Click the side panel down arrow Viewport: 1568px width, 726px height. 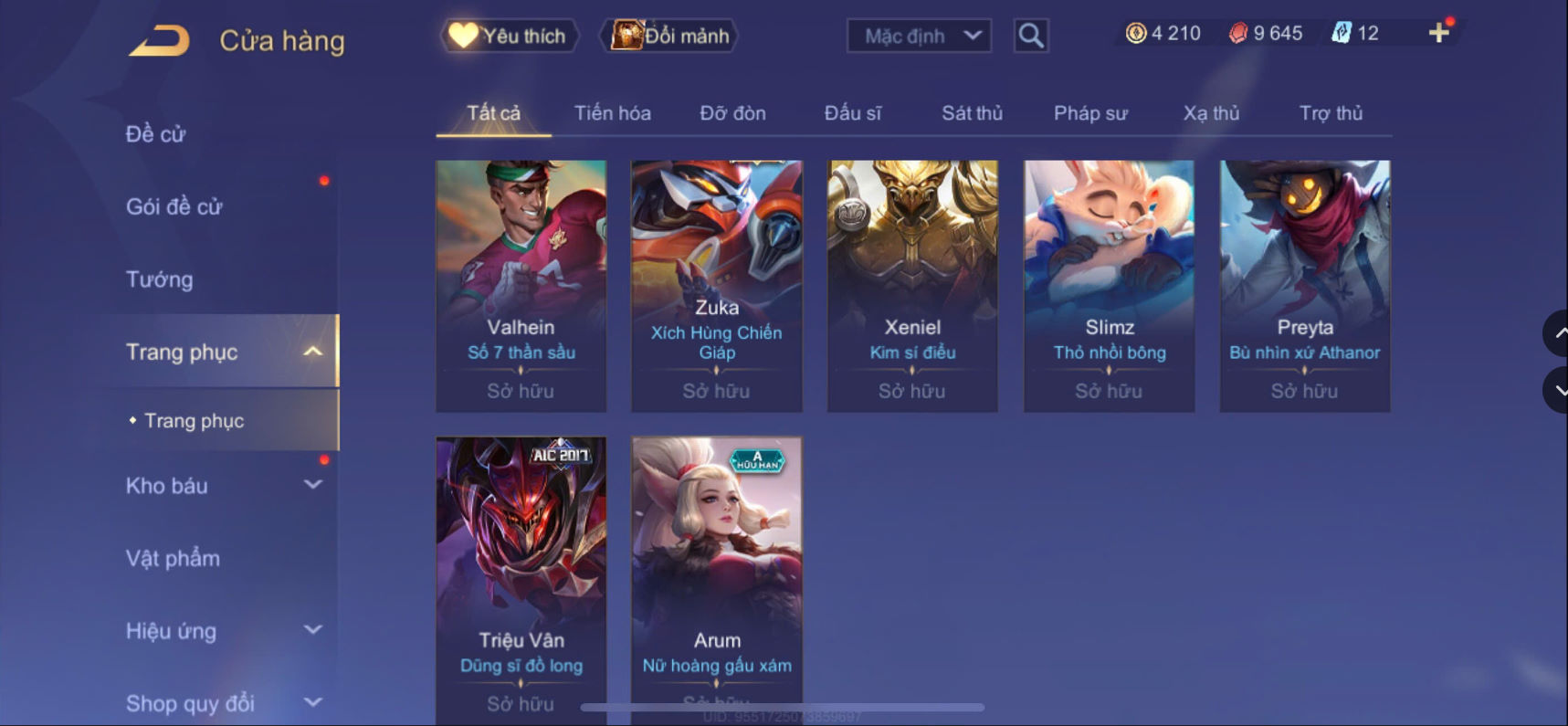pos(1556,390)
